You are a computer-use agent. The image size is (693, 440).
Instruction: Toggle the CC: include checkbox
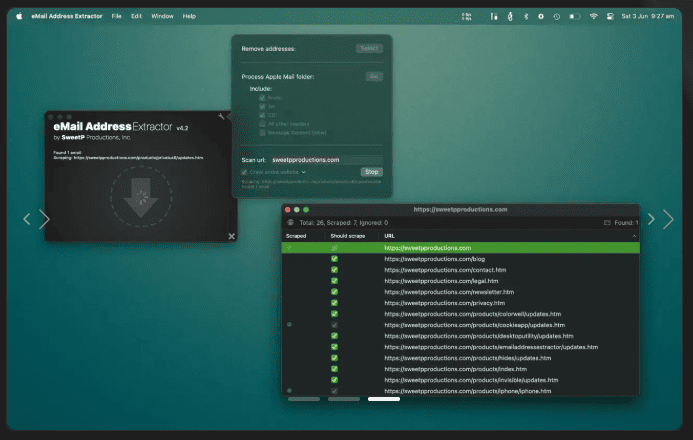263,115
